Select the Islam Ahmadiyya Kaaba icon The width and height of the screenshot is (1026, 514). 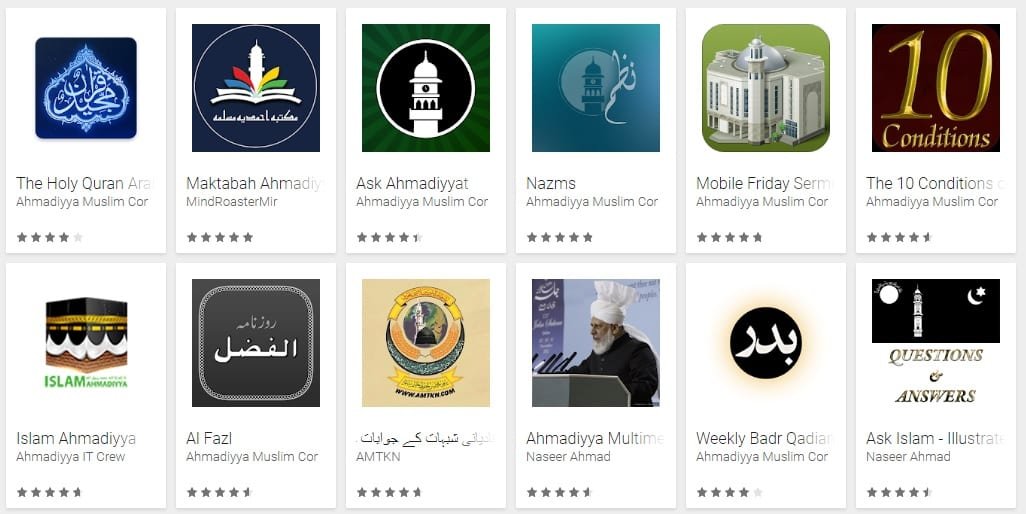click(x=86, y=343)
